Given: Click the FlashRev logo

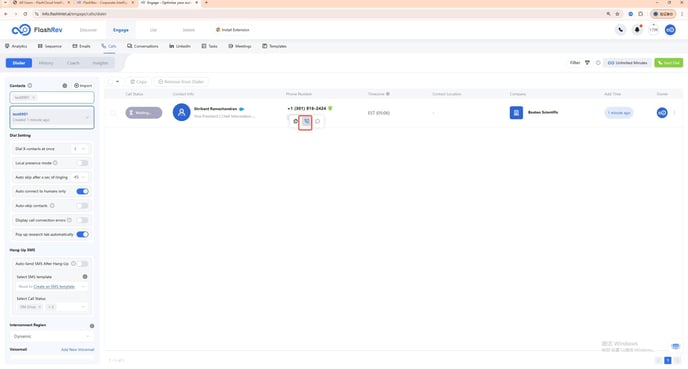Looking at the screenshot, I should (x=37, y=30).
